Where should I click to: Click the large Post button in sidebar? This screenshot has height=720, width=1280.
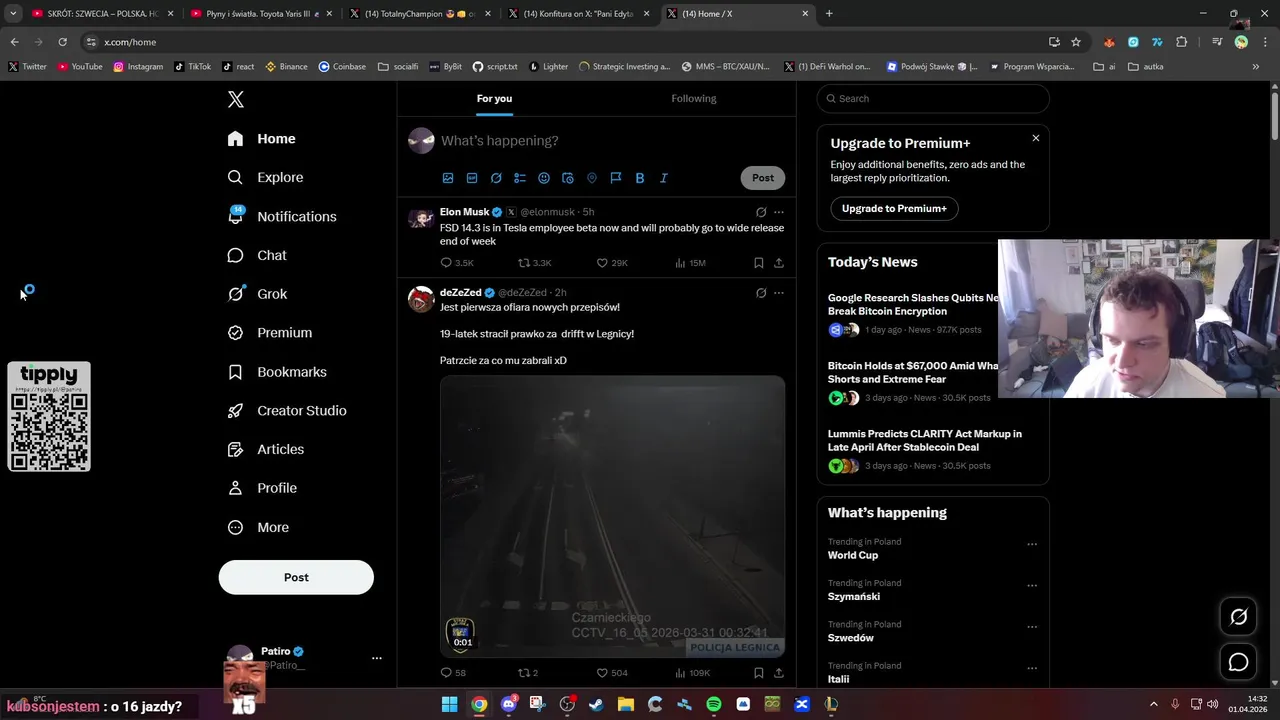[x=296, y=577]
